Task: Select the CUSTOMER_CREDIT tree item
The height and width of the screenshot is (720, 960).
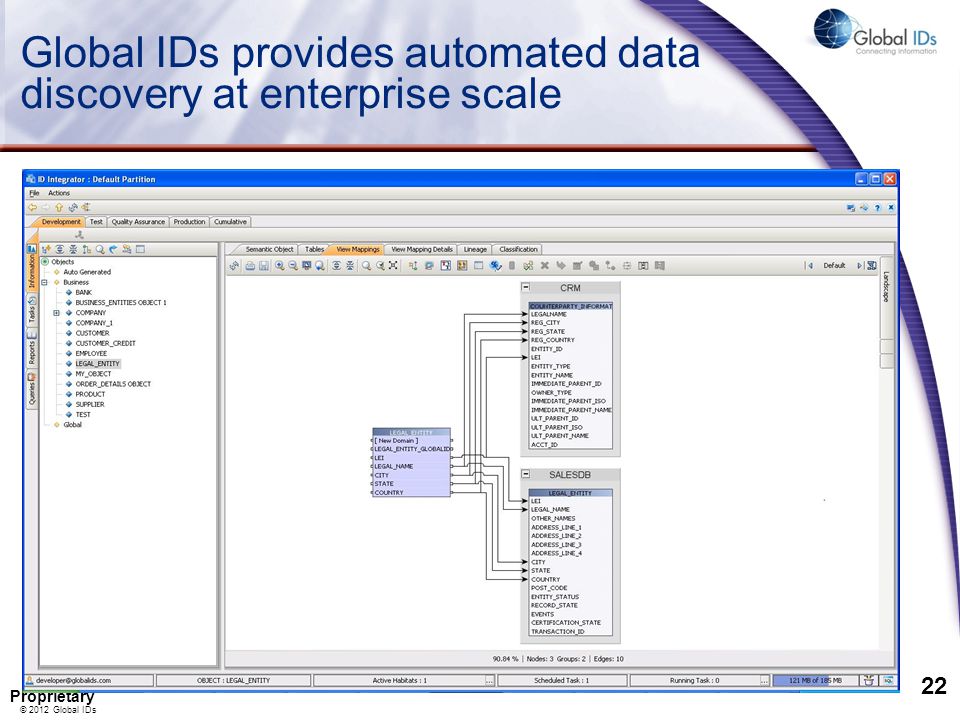Action: point(105,343)
